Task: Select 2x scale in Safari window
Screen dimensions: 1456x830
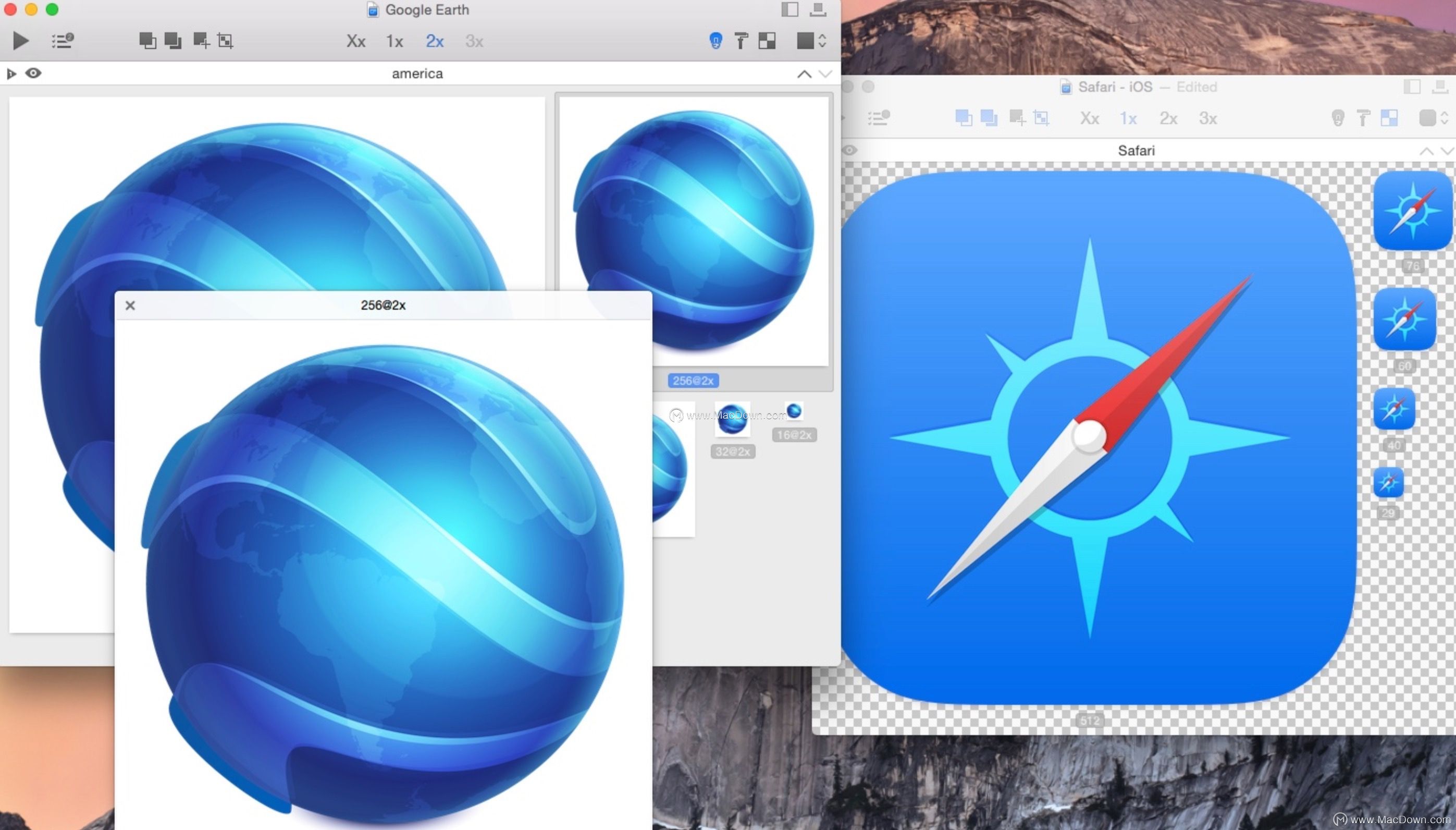Action: (x=1168, y=118)
